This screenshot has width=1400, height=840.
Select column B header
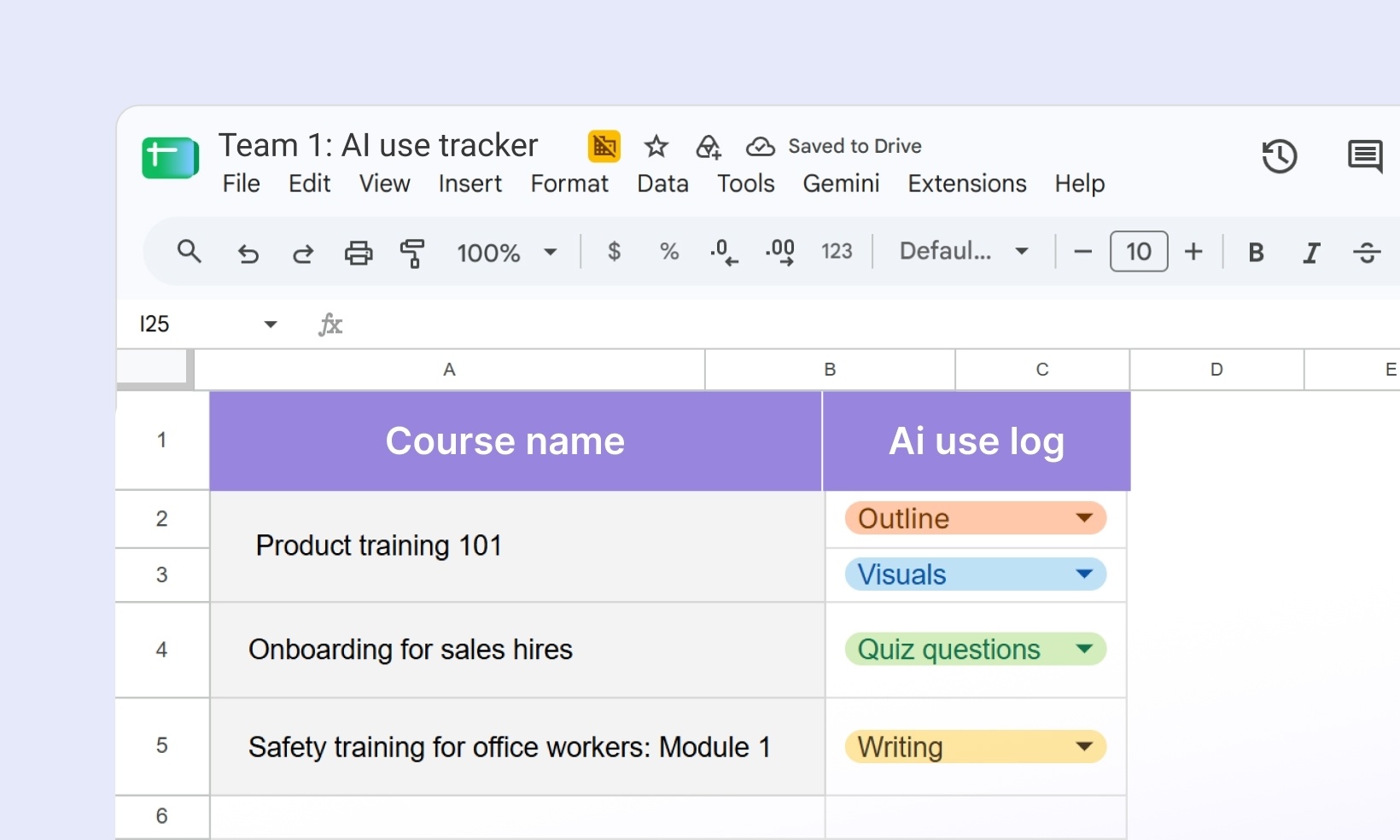tap(830, 370)
